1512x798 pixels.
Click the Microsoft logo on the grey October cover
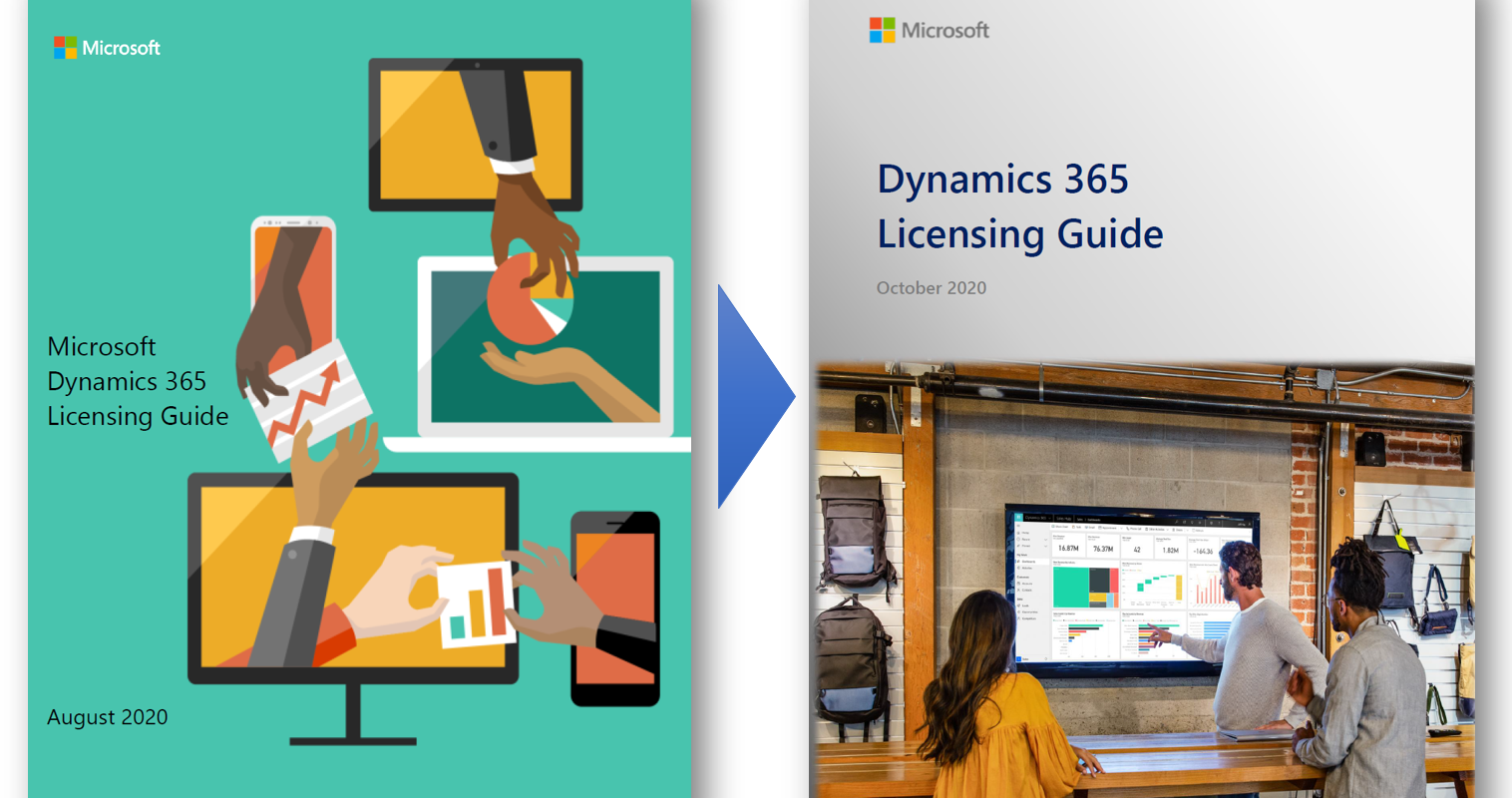pyautogui.click(x=930, y=30)
